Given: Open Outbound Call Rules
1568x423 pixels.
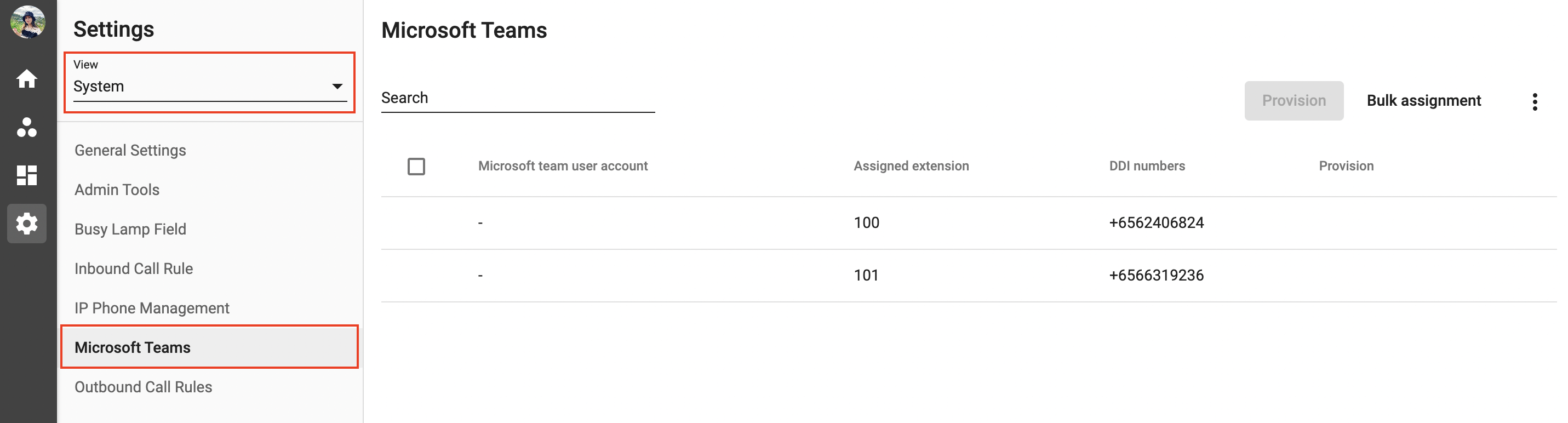Looking at the screenshot, I should click(x=143, y=387).
